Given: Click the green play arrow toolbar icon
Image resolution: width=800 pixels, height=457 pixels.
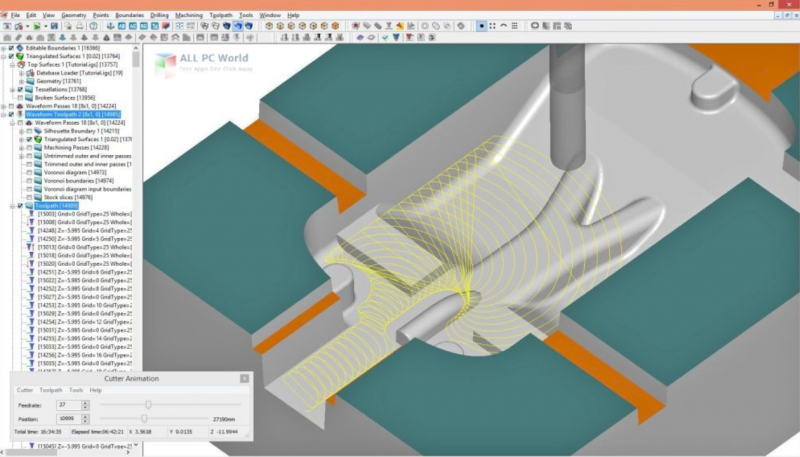Looking at the screenshot, I should (38, 26).
